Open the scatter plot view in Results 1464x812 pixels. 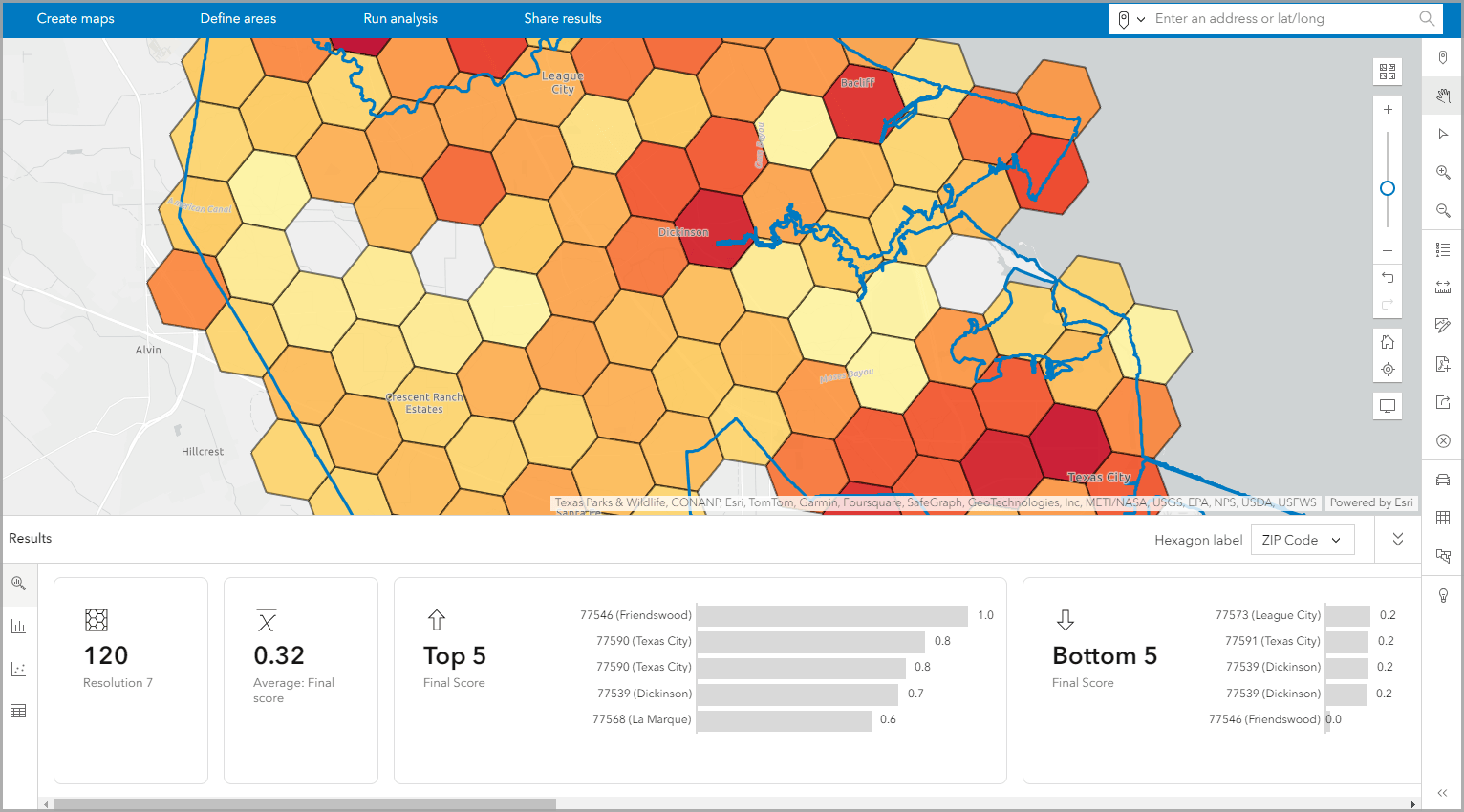coord(18,669)
